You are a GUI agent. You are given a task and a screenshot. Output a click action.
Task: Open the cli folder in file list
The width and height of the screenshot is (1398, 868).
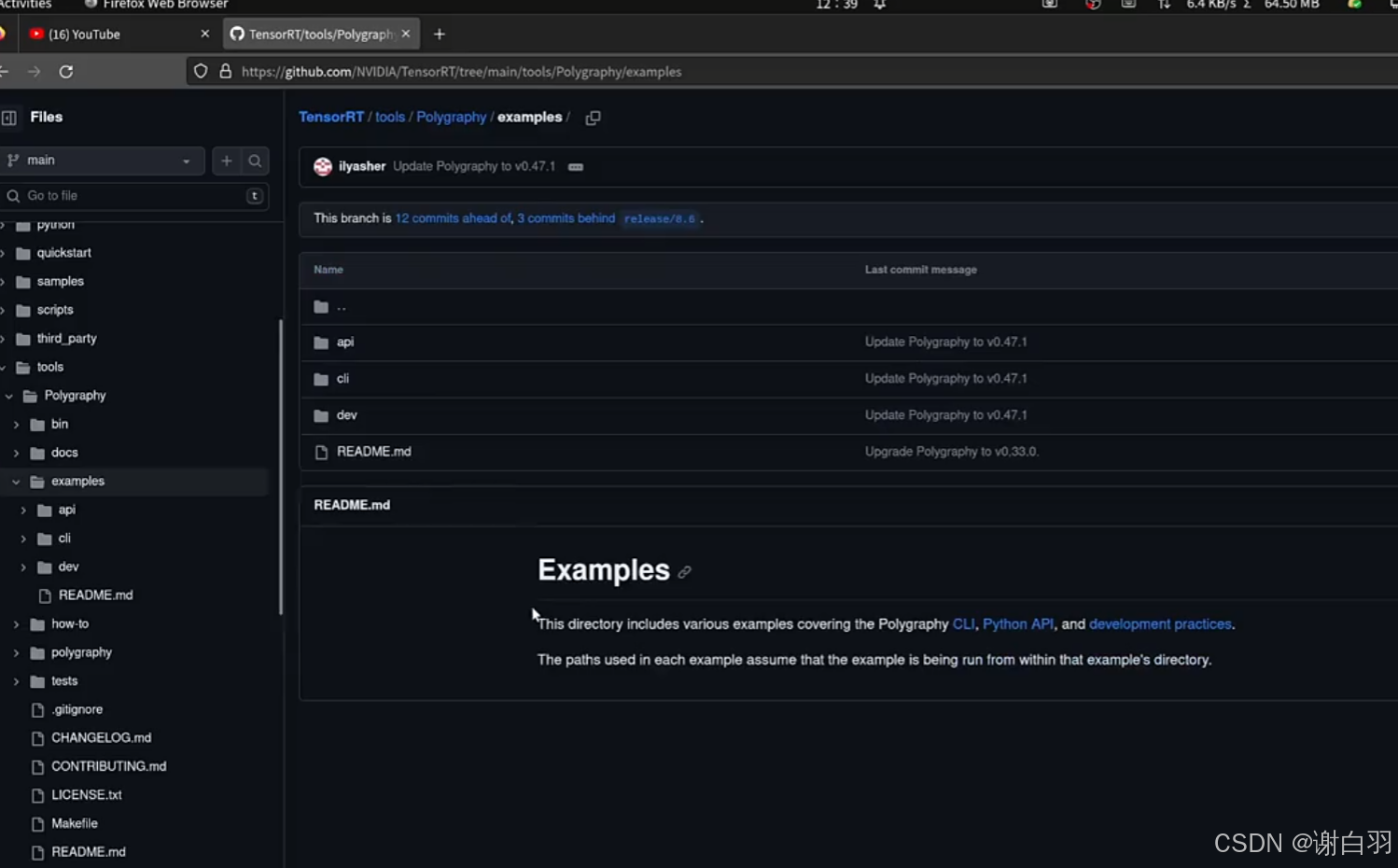pyautogui.click(x=343, y=379)
